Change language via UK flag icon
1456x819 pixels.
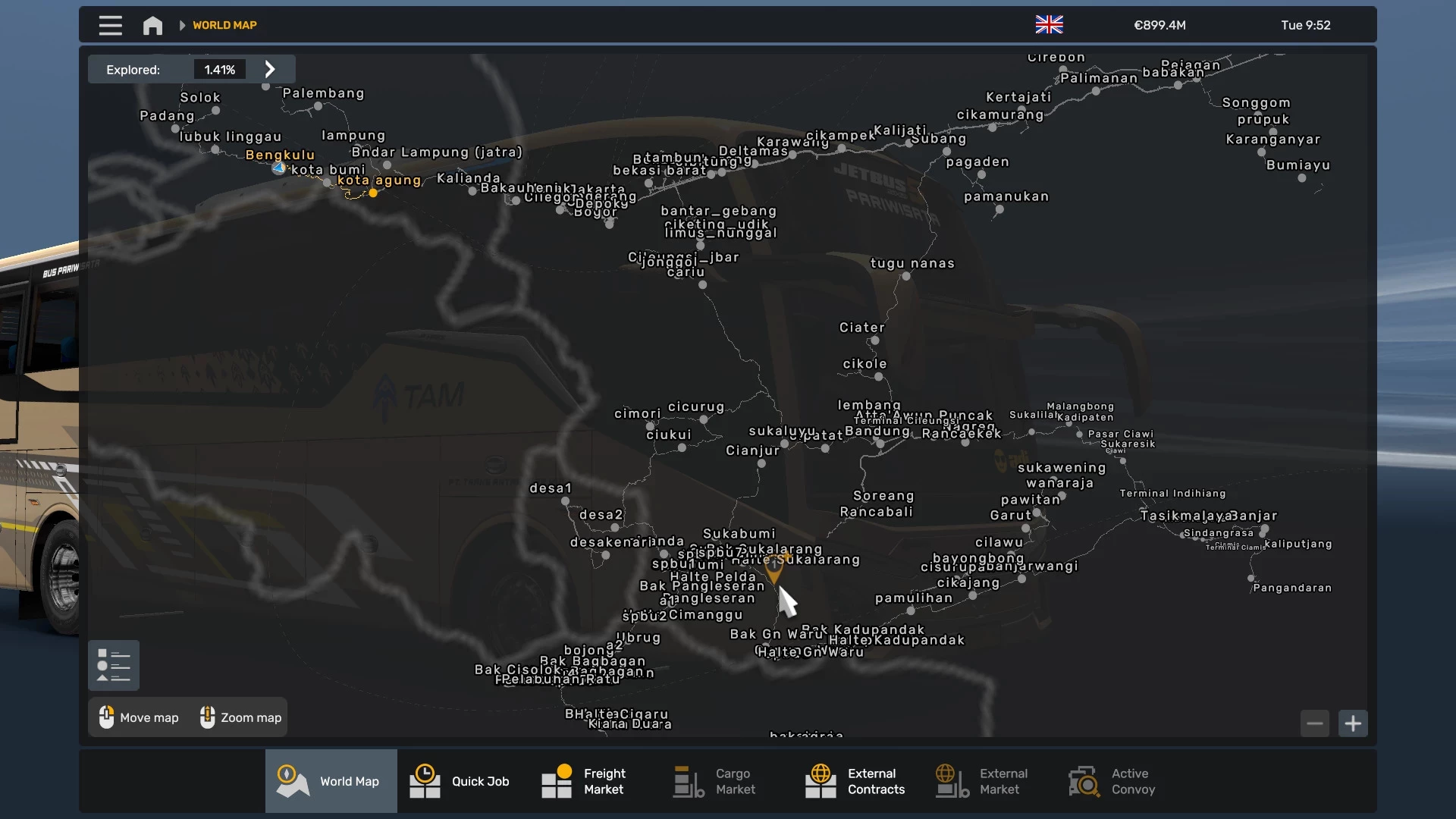tap(1049, 25)
